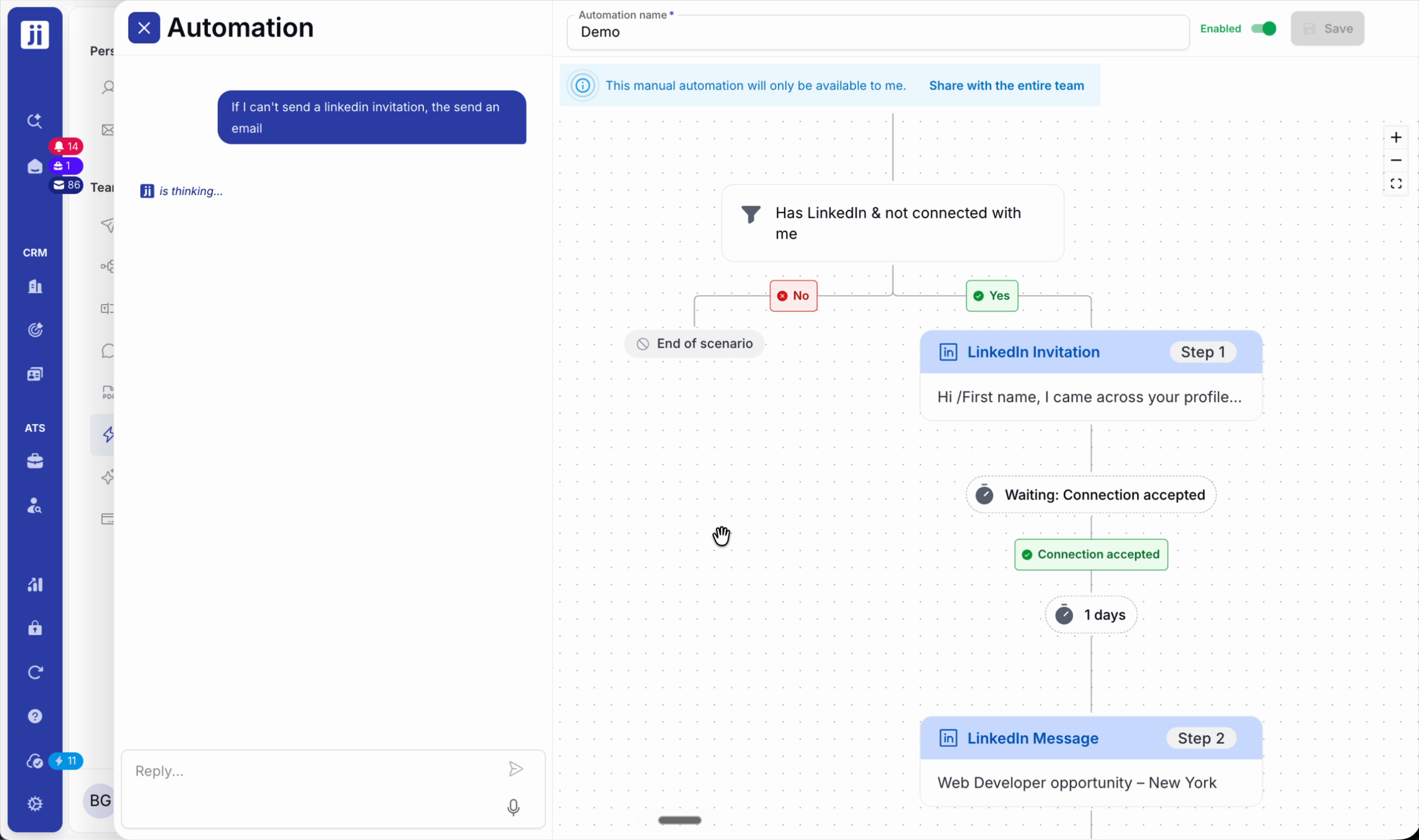Open the settings gear icon
The height and width of the screenshot is (840, 1419).
(x=35, y=804)
